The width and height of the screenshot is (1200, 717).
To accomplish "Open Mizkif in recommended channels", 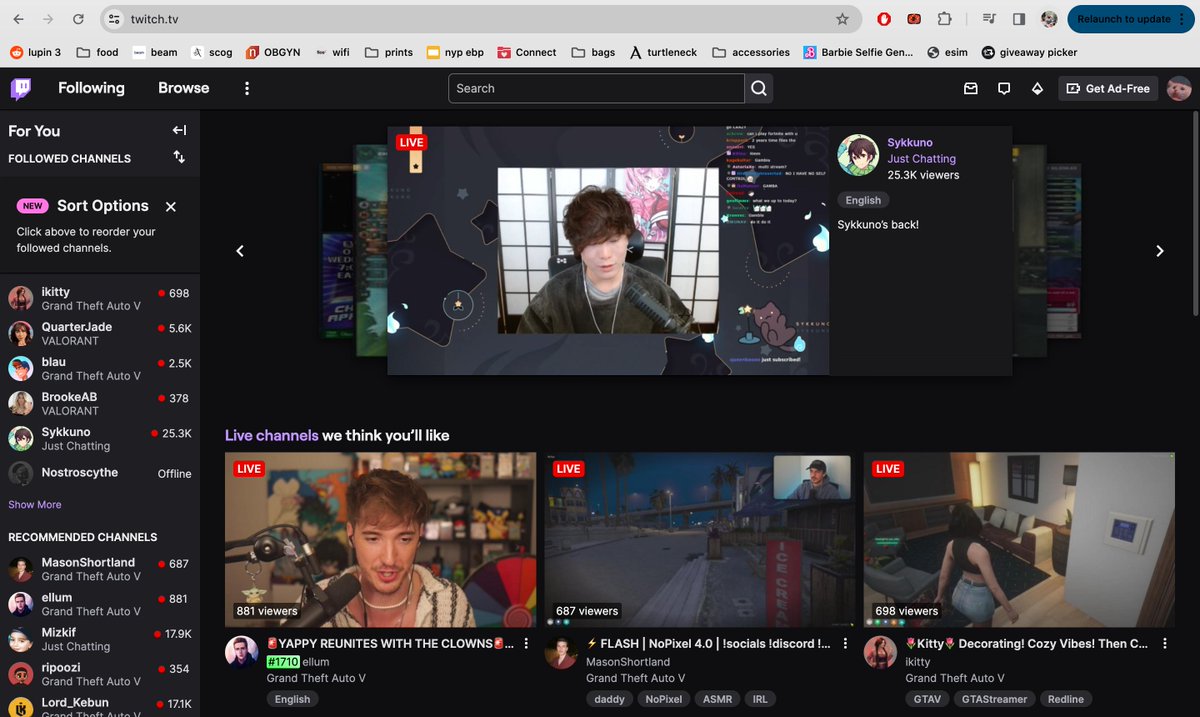I will [100, 639].
